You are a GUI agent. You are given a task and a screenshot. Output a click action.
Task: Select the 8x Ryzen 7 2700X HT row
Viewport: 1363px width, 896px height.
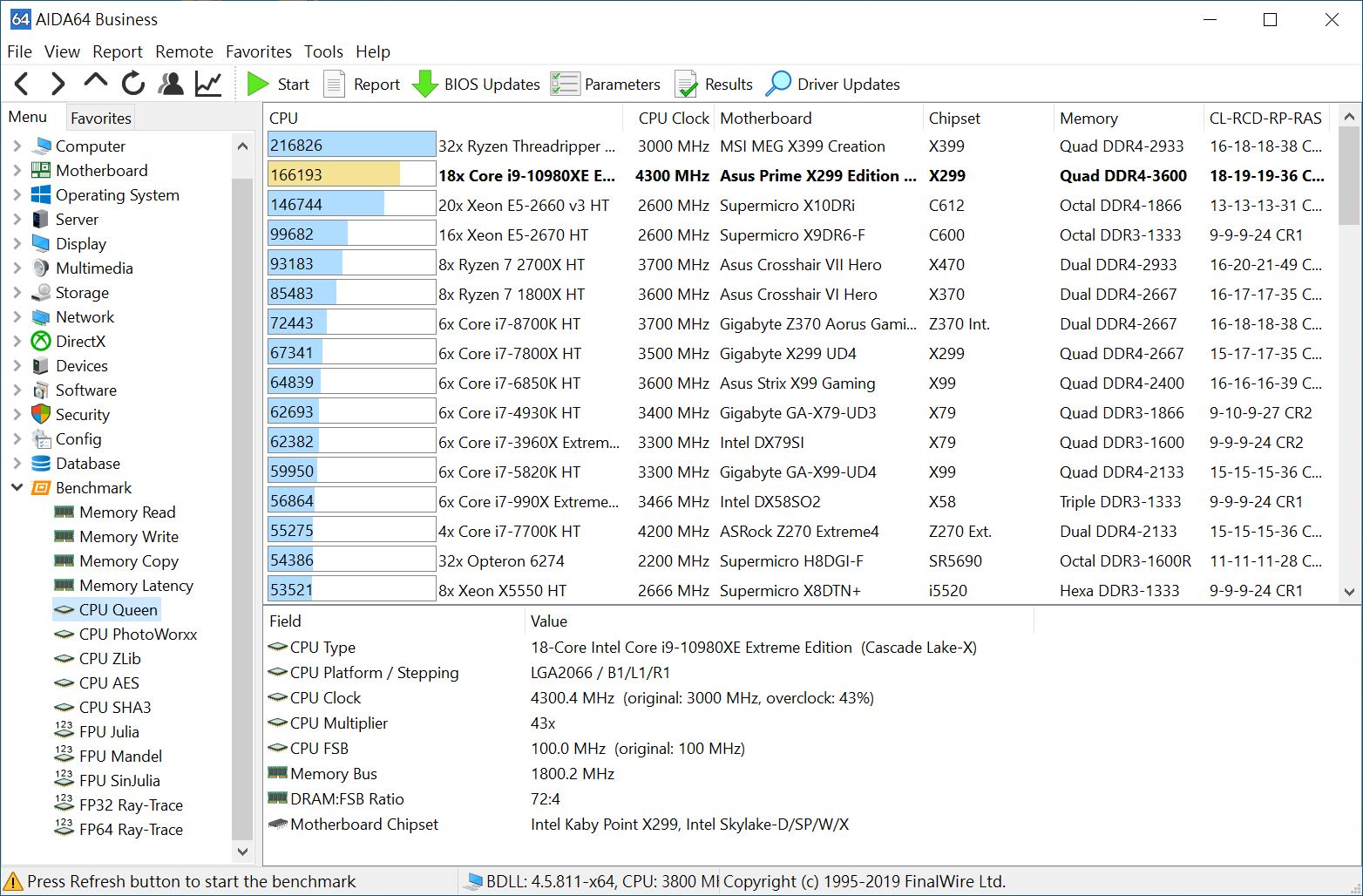click(799, 264)
